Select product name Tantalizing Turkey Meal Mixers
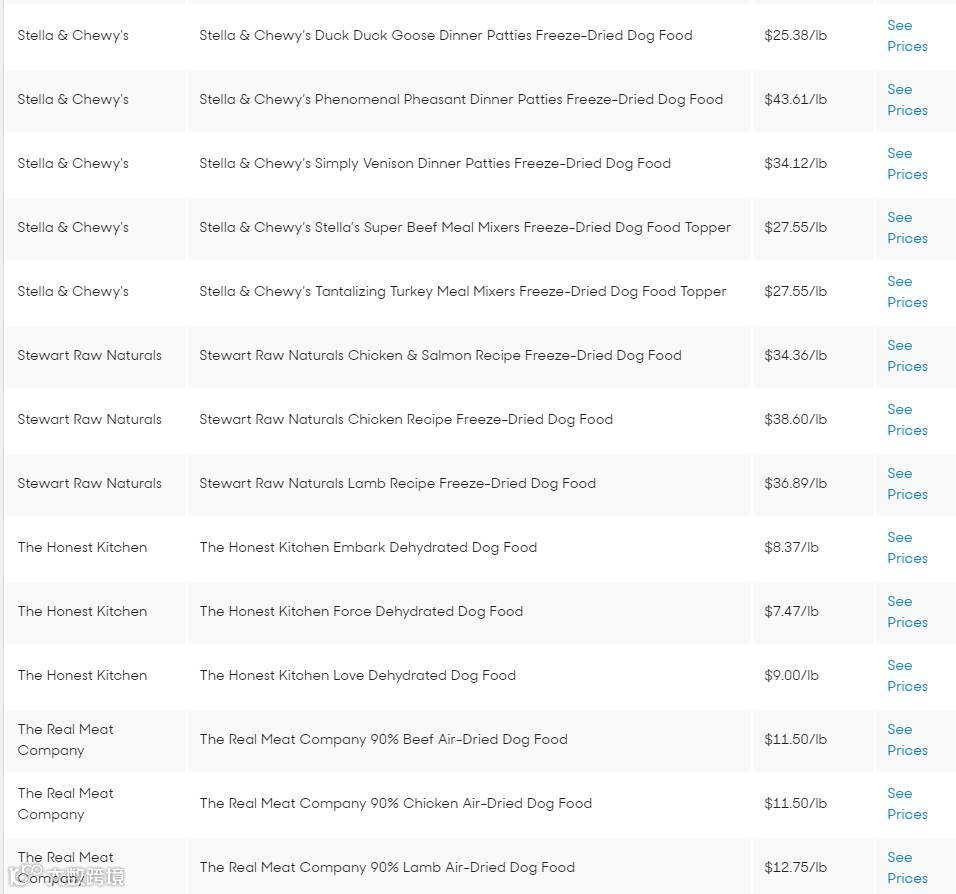 click(463, 291)
